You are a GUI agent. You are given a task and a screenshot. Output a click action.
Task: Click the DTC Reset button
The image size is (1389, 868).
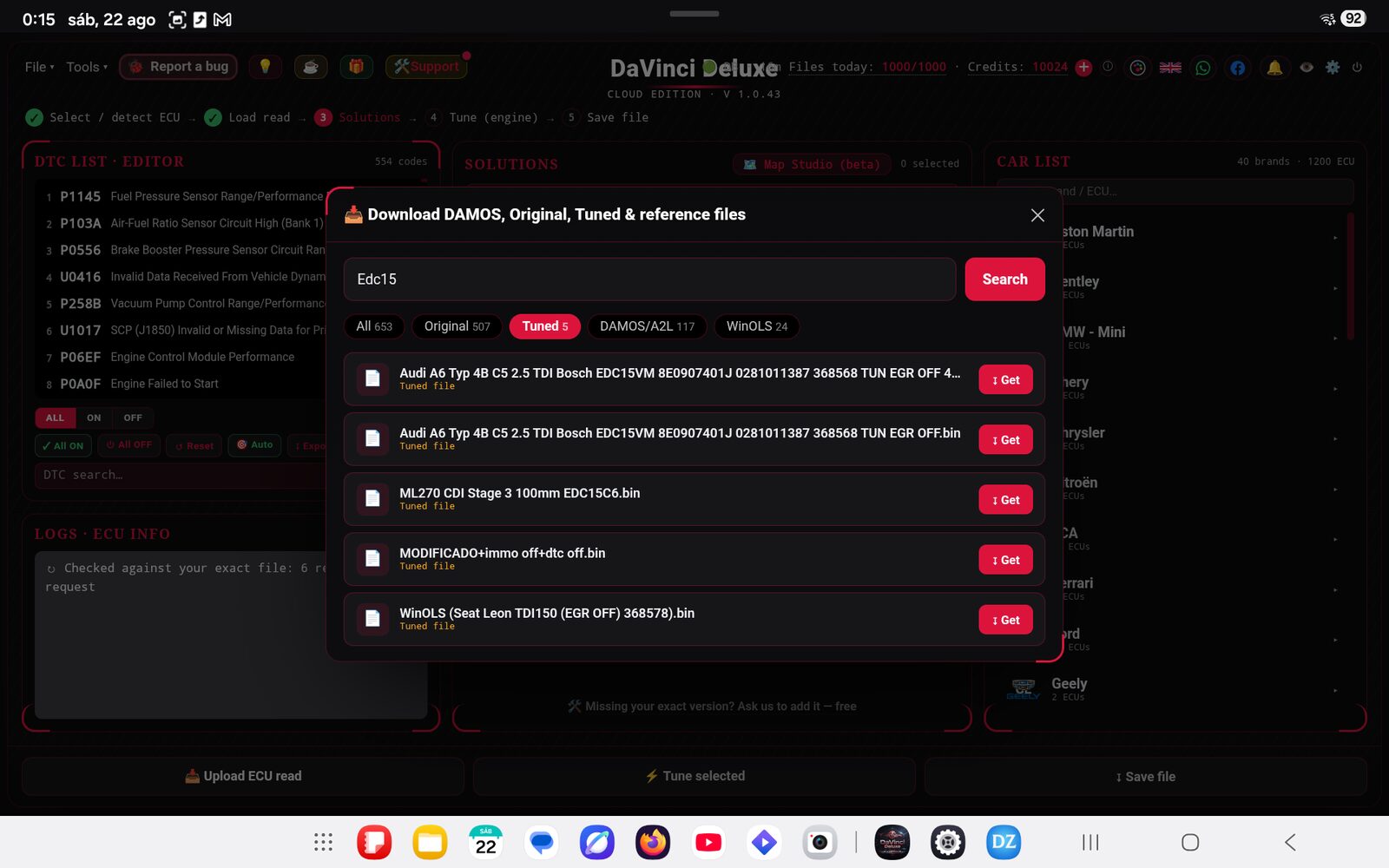194,445
